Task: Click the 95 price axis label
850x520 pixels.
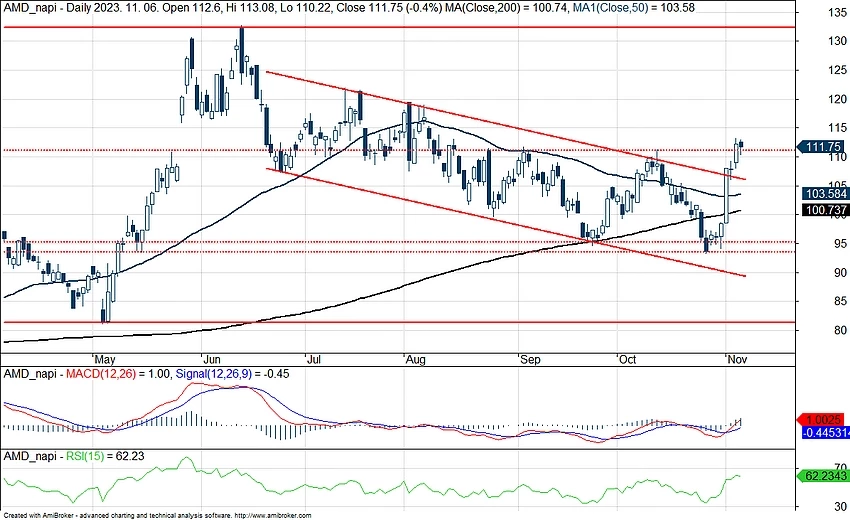Action: [x=841, y=243]
